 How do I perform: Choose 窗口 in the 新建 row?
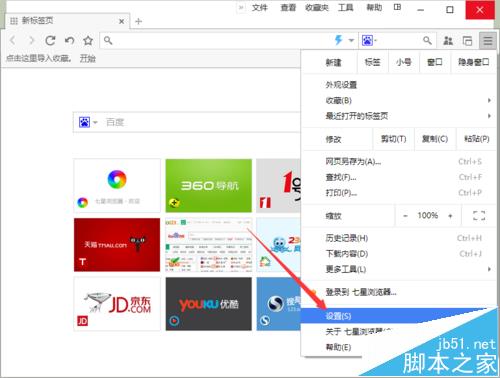pyautogui.click(x=435, y=62)
